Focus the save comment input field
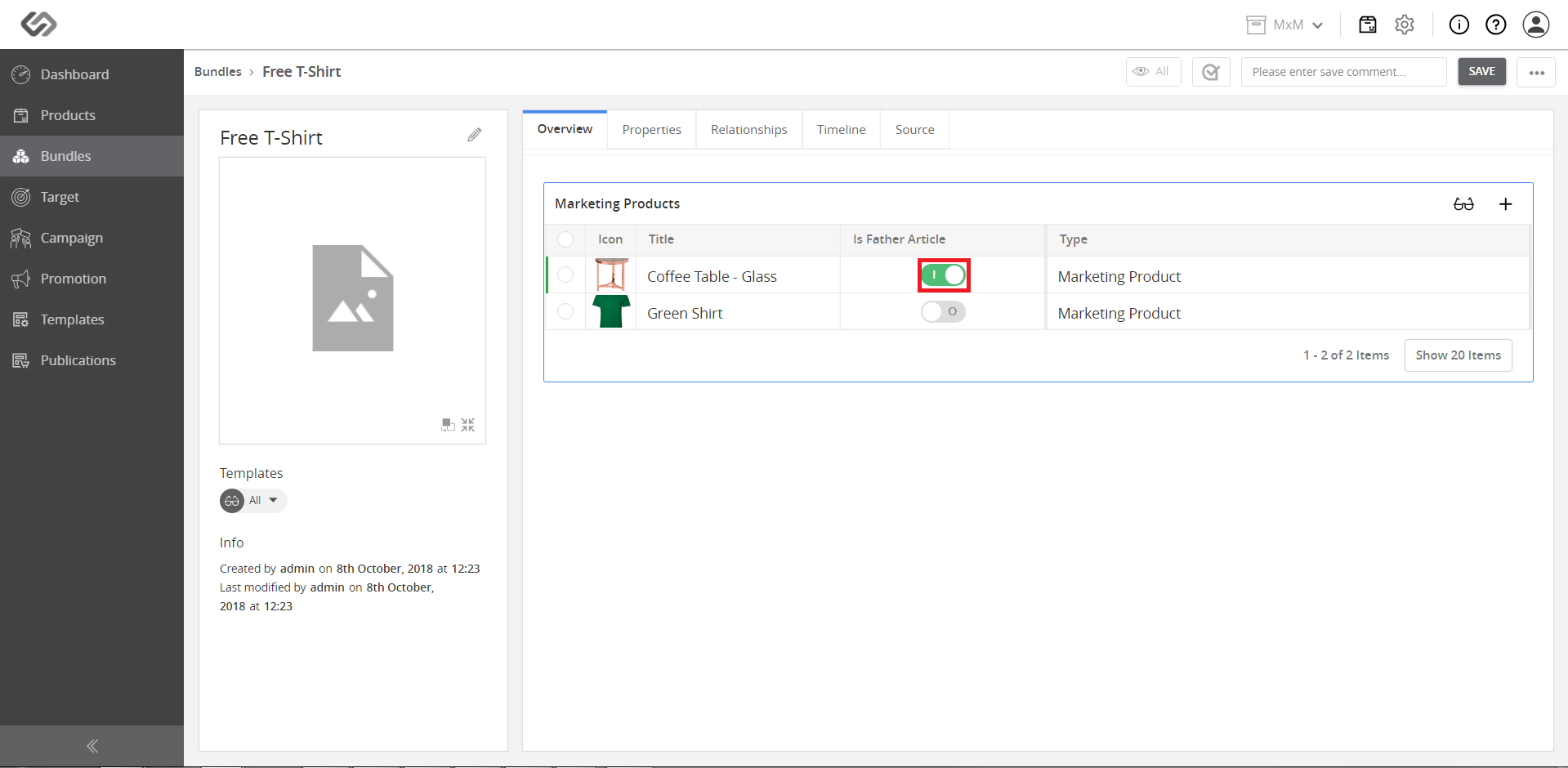 pyautogui.click(x=1344, y=72)
